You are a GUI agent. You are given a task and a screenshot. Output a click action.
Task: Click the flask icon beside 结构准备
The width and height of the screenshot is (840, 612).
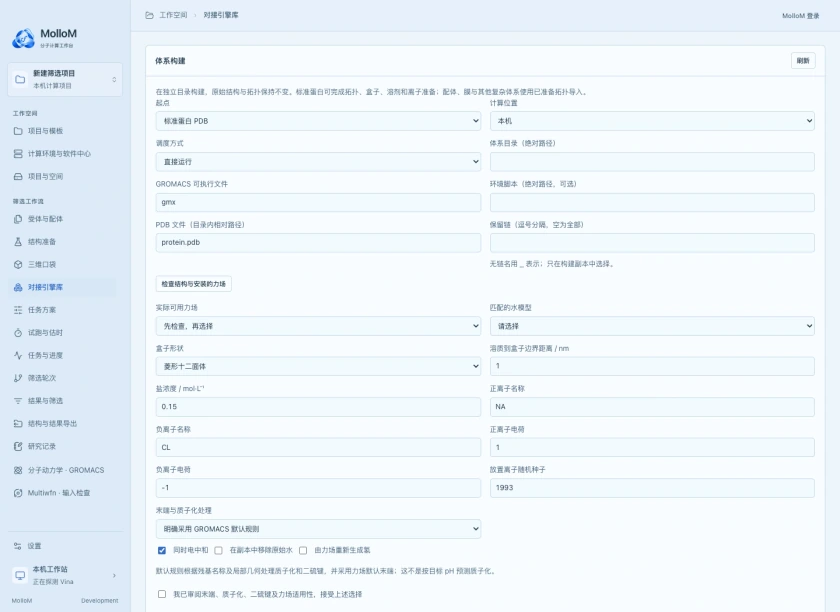18,242
